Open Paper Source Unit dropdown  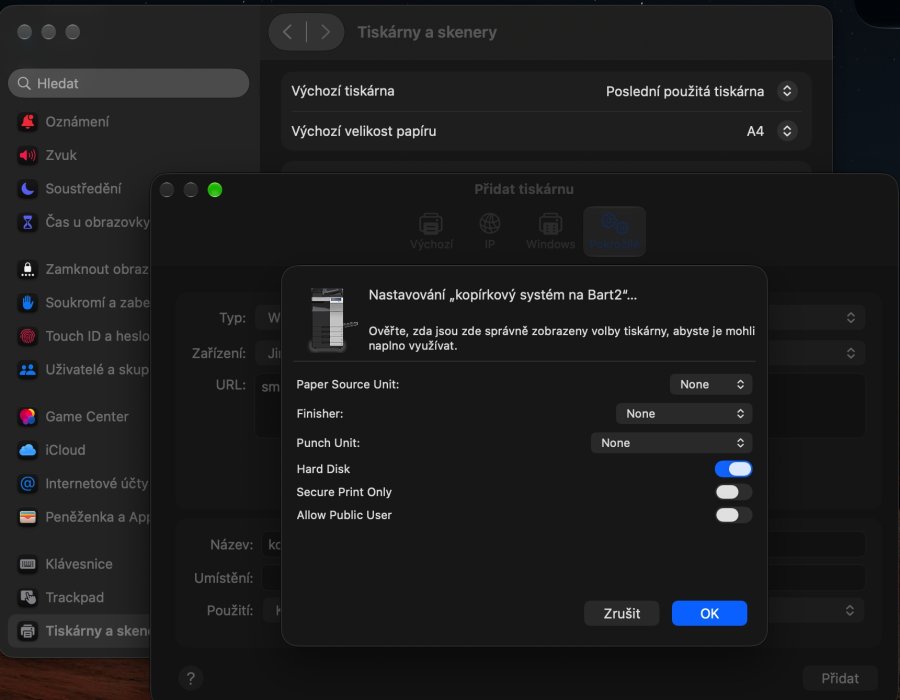pyautogui.click(x=711, y=384)
